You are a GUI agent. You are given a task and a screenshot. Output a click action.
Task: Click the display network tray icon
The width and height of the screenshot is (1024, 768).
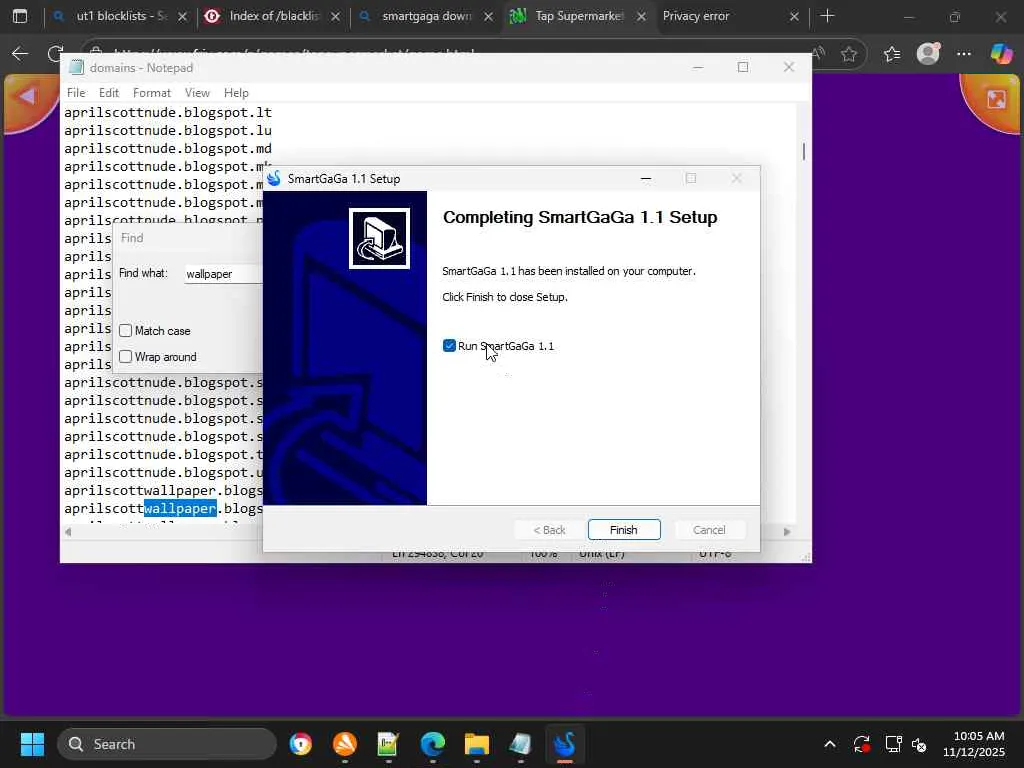892,744
